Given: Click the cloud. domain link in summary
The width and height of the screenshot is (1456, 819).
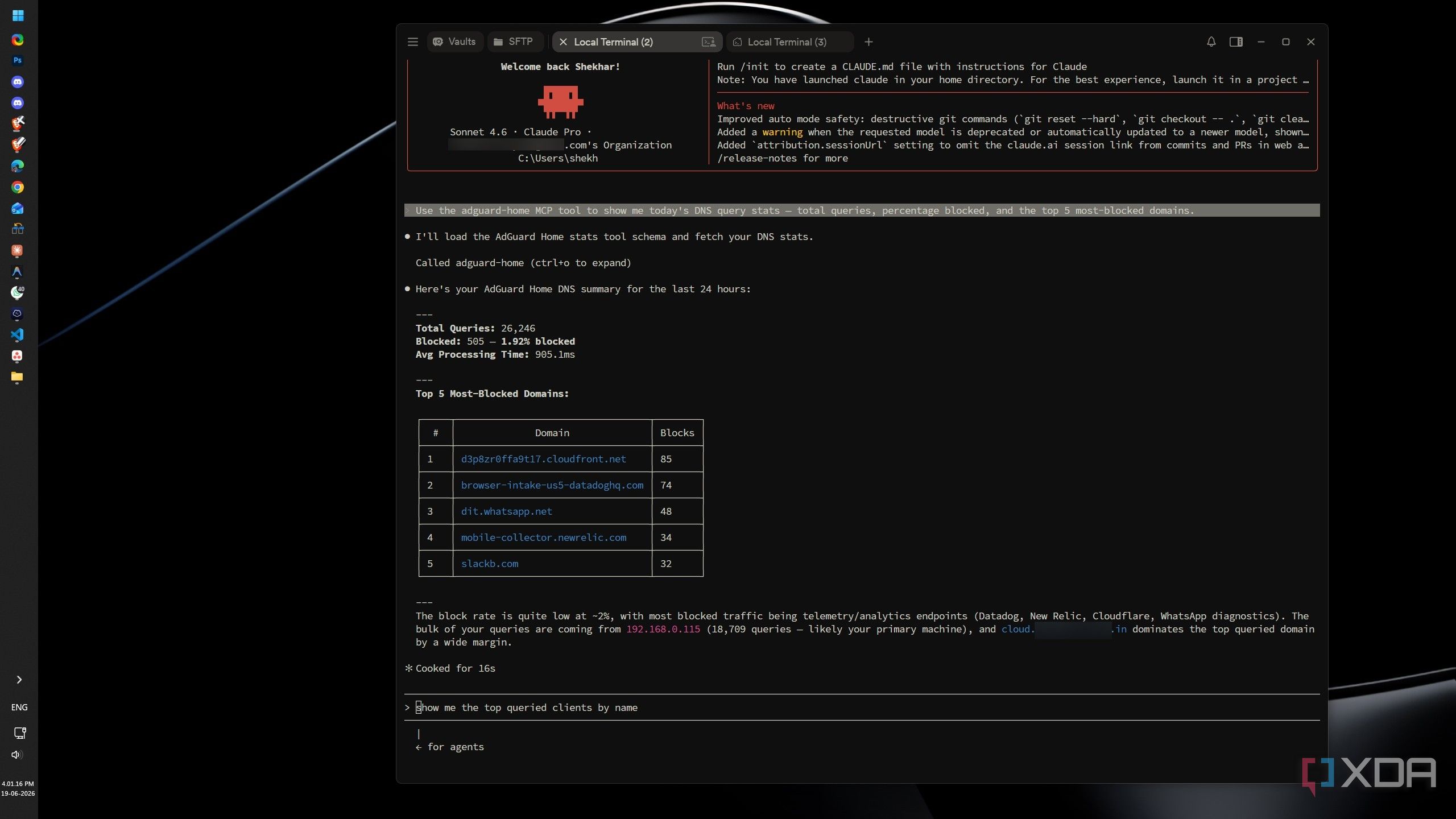Looking at the screenshot, I should pyautogui.click(x=1064, y=629).
